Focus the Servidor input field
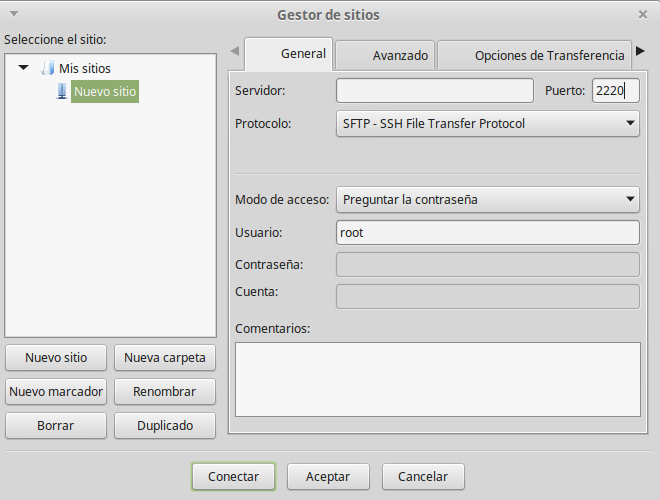Viewport: 660px width, 500px height. (434, 91)
